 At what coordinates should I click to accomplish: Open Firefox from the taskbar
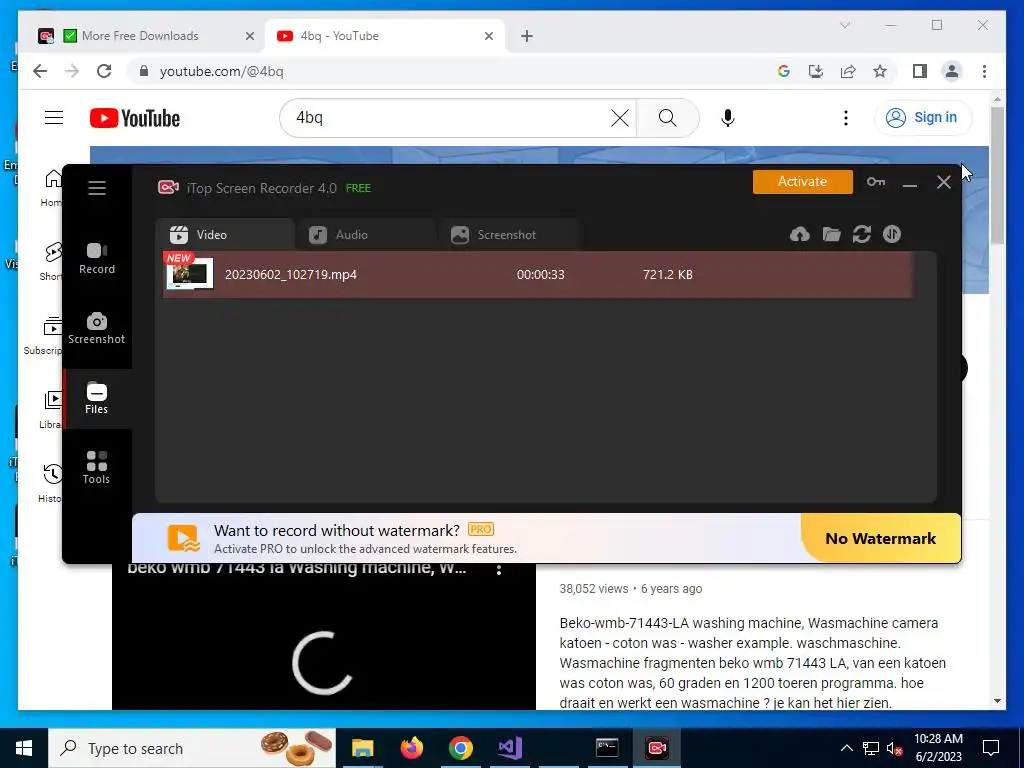coord(411,748)
